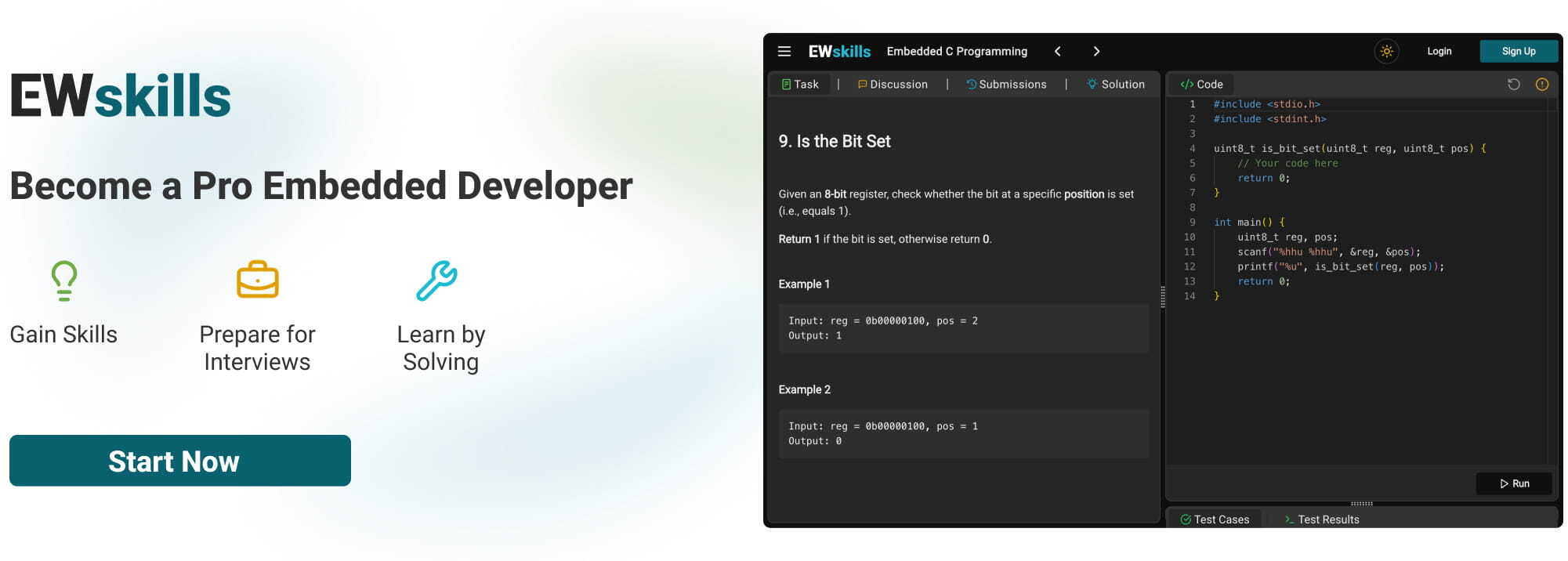The image size is (1568, 561).
Task: Open the Discussion tab
Action: point(893,85)
